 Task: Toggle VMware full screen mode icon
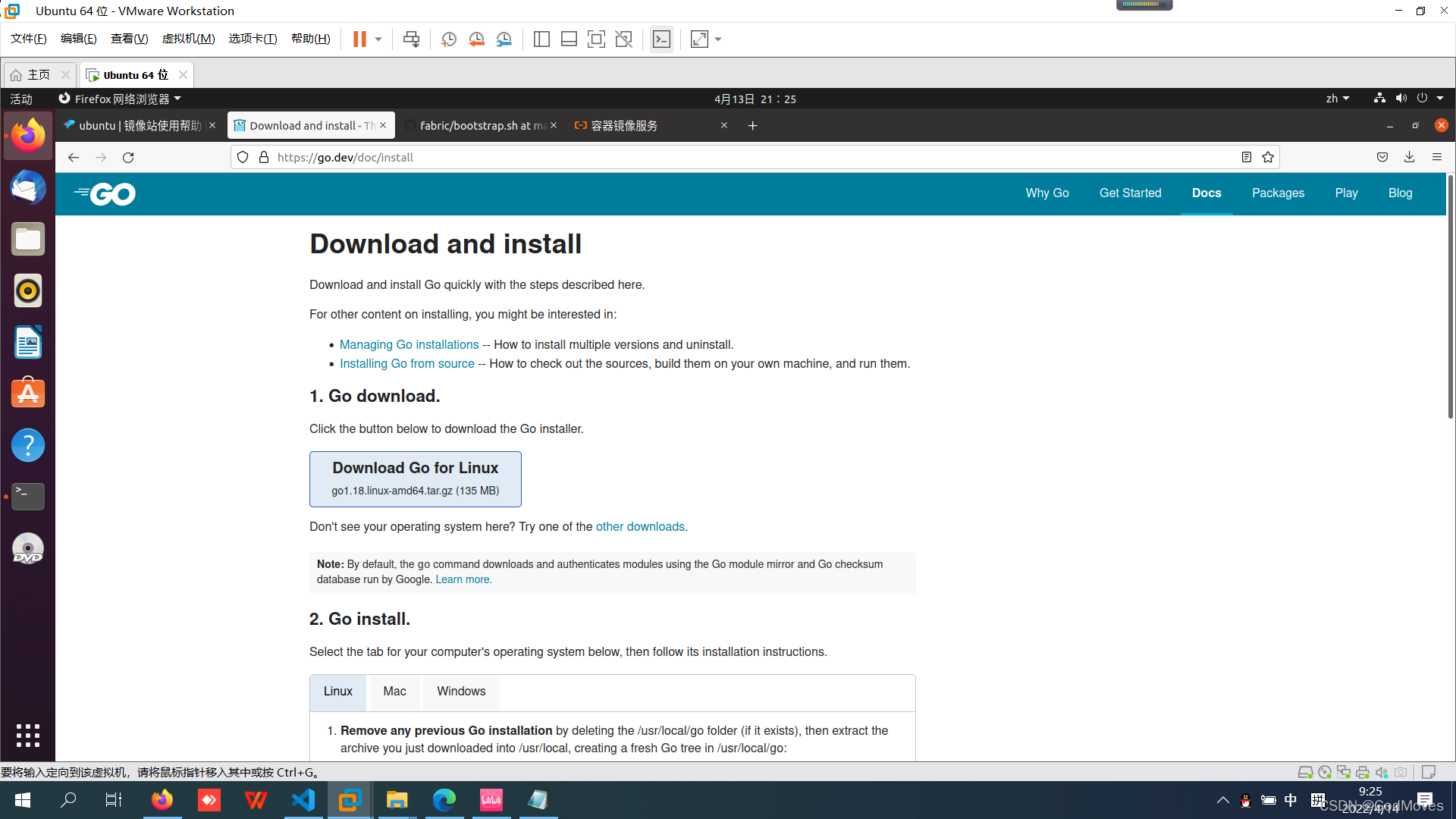coord(596,39)
